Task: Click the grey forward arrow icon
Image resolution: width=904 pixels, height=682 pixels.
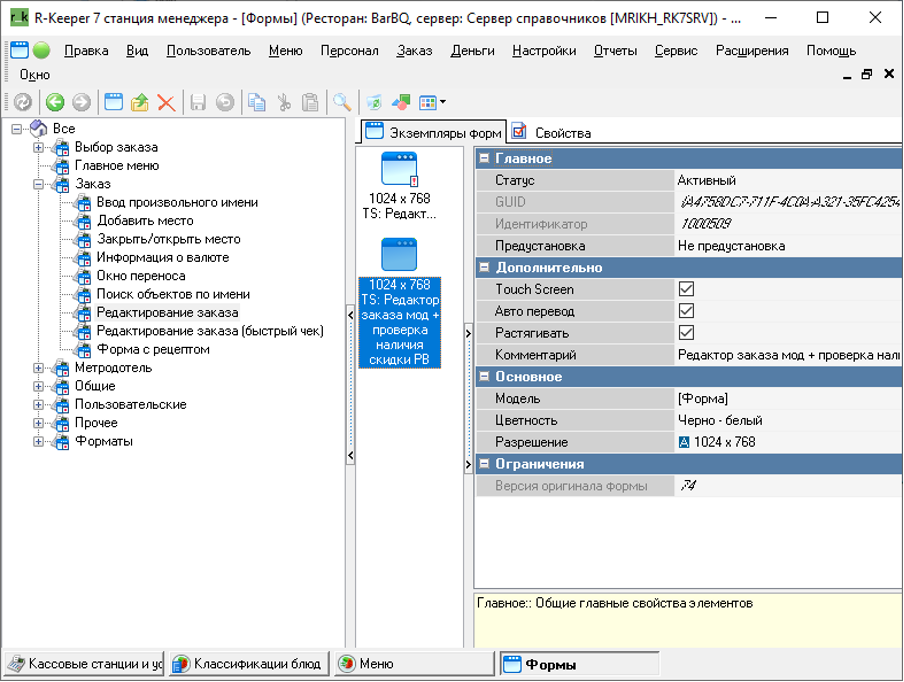Action: pyautogui.click(x=81, y=102)
